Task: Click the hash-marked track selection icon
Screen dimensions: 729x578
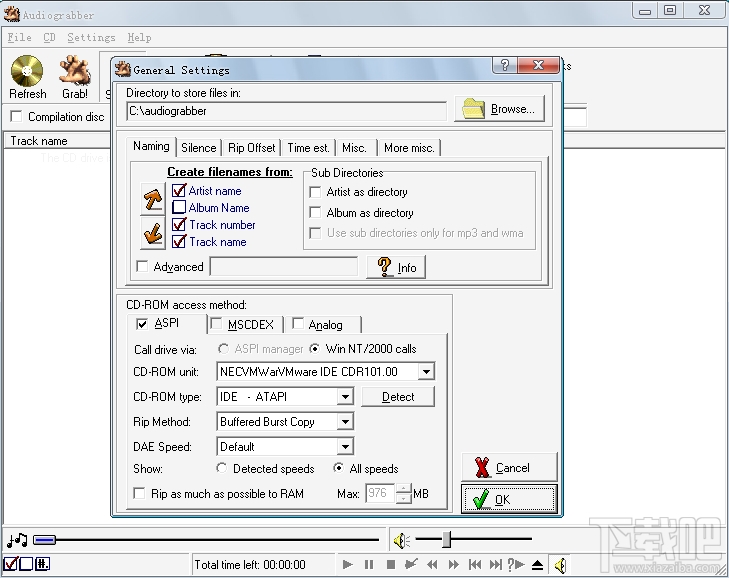Action: (x=42, y=564)
